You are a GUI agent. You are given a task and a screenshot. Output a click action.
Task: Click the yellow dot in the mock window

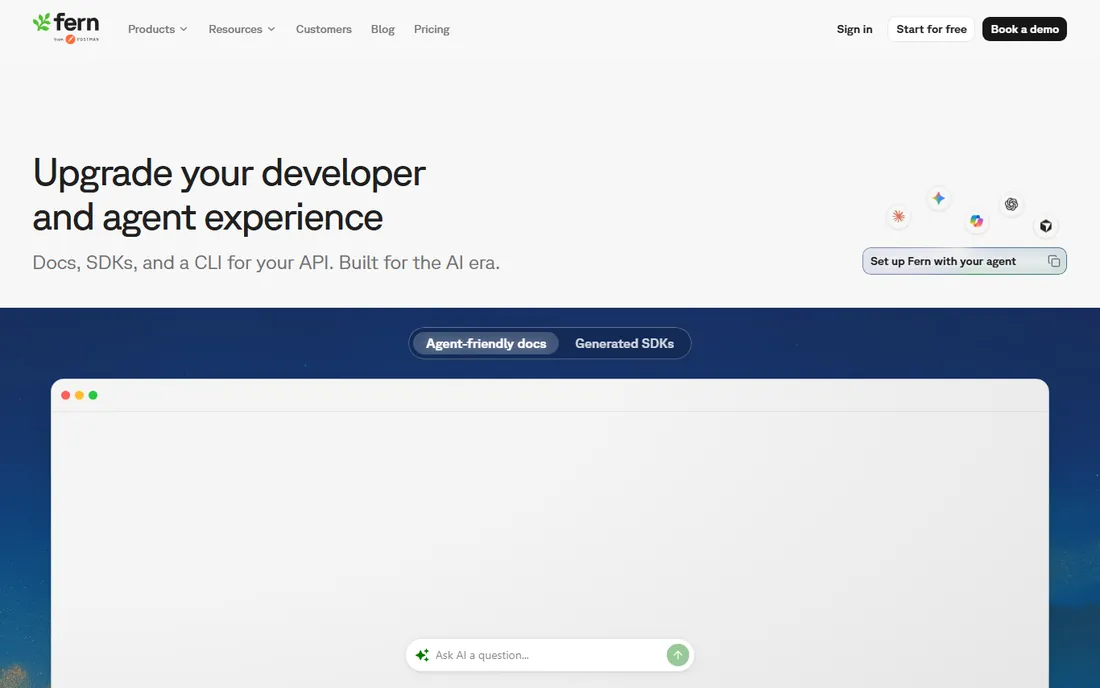click(79, 396)
